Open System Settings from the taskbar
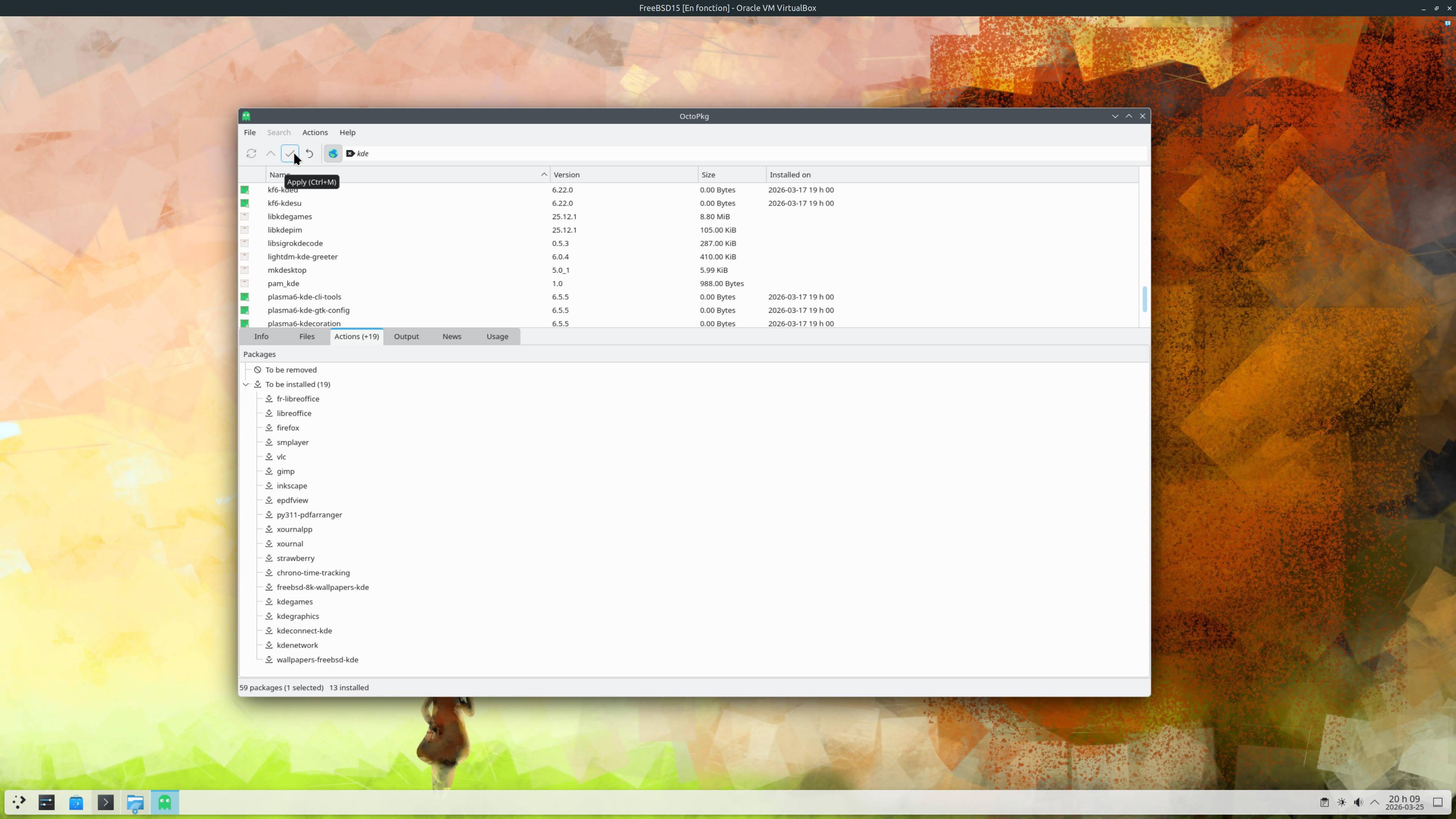The height and width of the screenshot is (819, 1456). (46, 802)
